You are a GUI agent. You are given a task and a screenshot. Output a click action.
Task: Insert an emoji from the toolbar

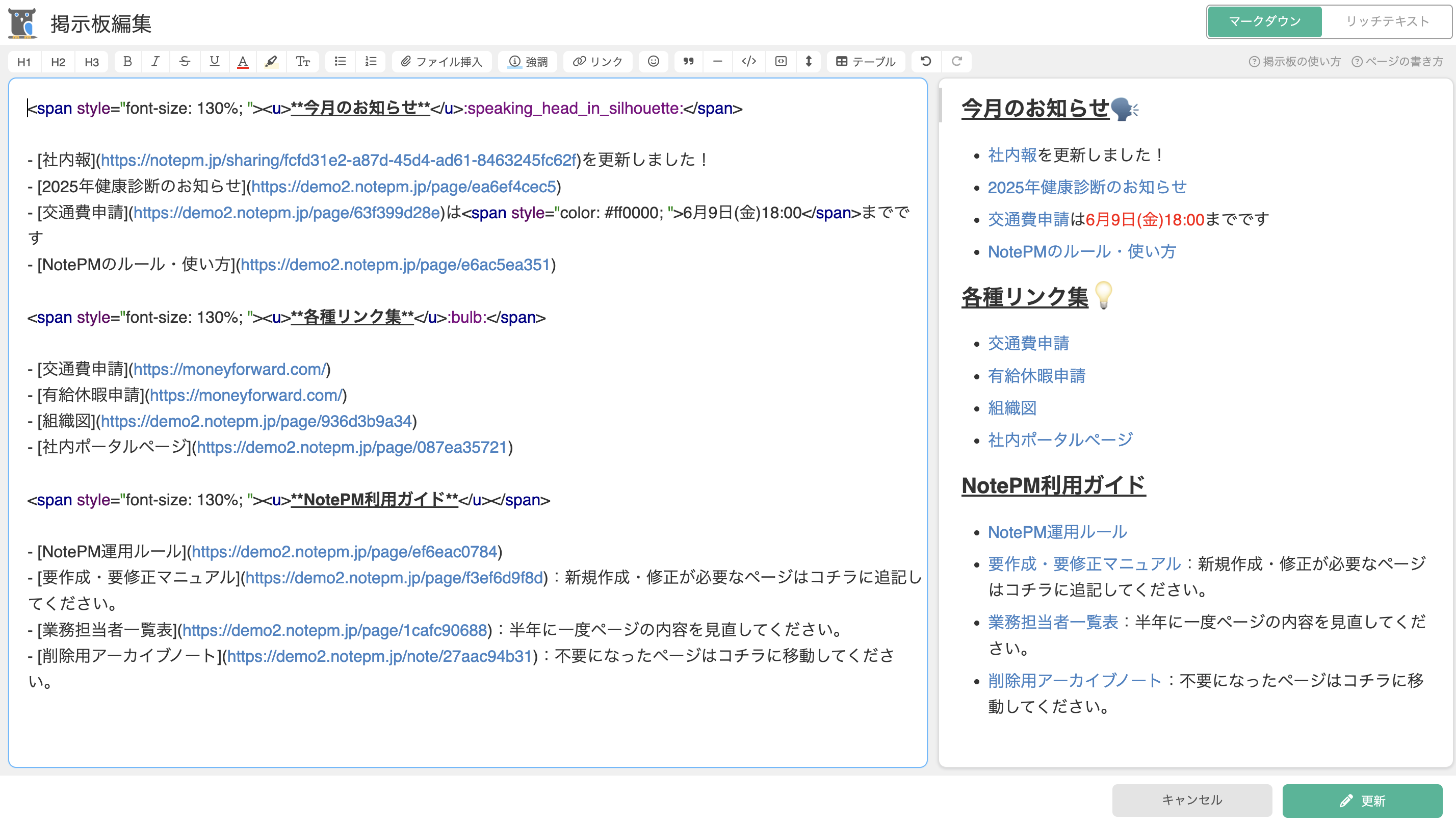coord(654,62)
